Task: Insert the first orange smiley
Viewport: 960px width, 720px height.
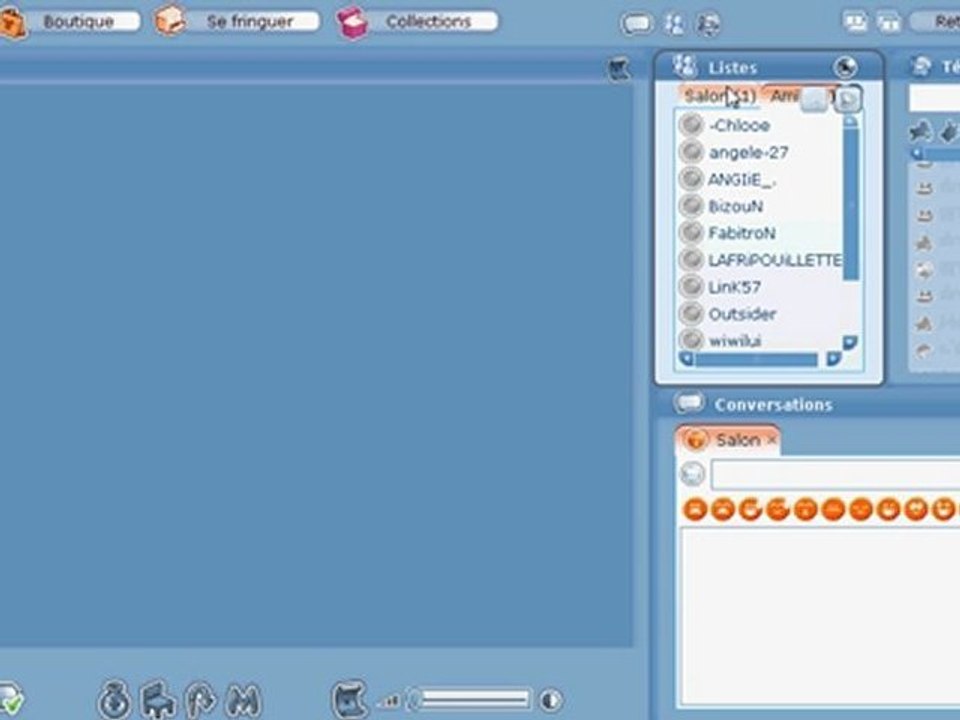Action: click(696, 509)
